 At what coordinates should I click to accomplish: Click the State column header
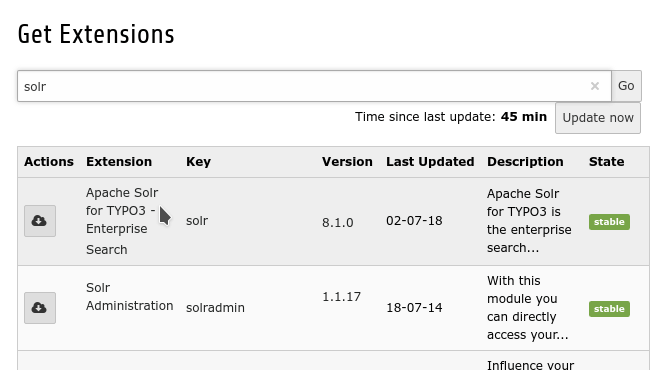606,162
